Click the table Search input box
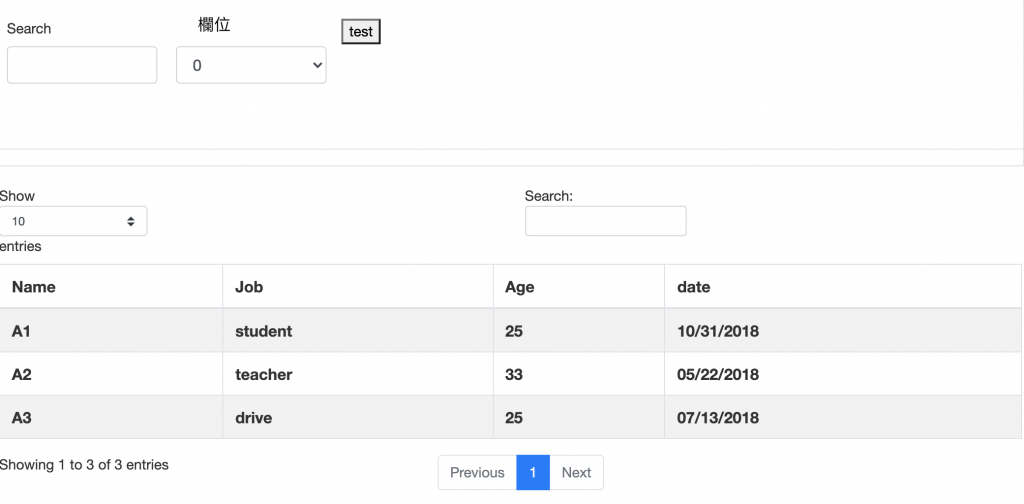Image resolution: width=1024 pixels, height=504 pixels. [605, 221]
